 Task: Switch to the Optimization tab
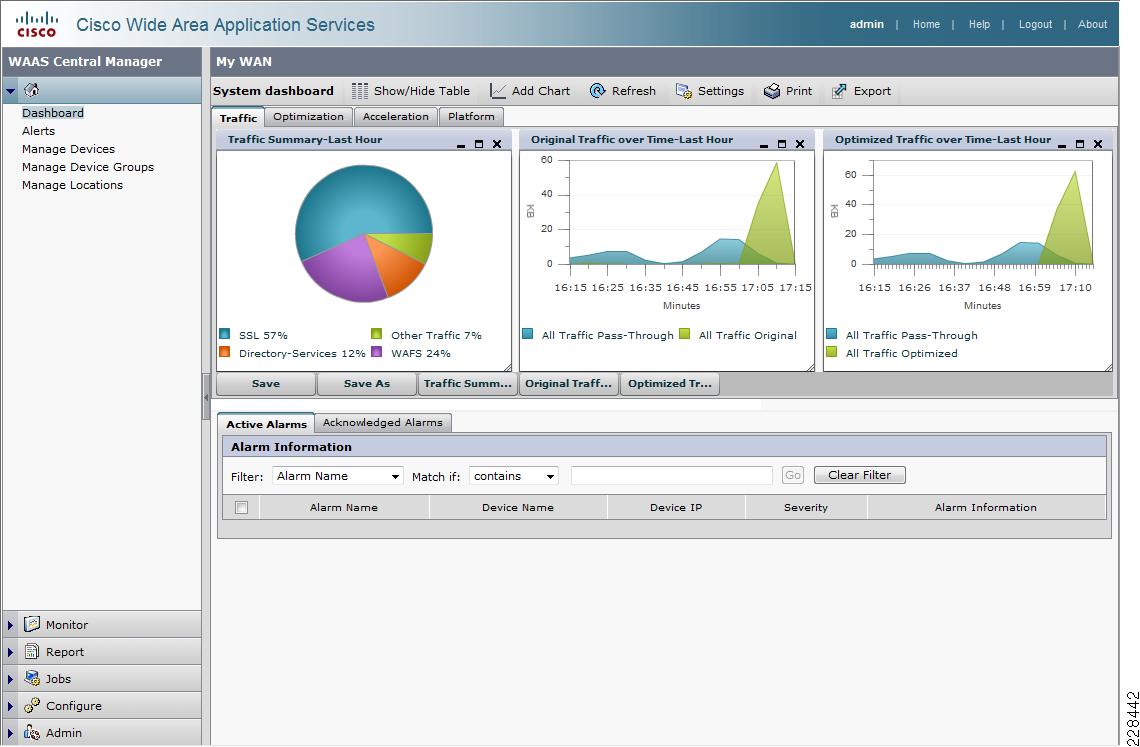coord(308,116)
